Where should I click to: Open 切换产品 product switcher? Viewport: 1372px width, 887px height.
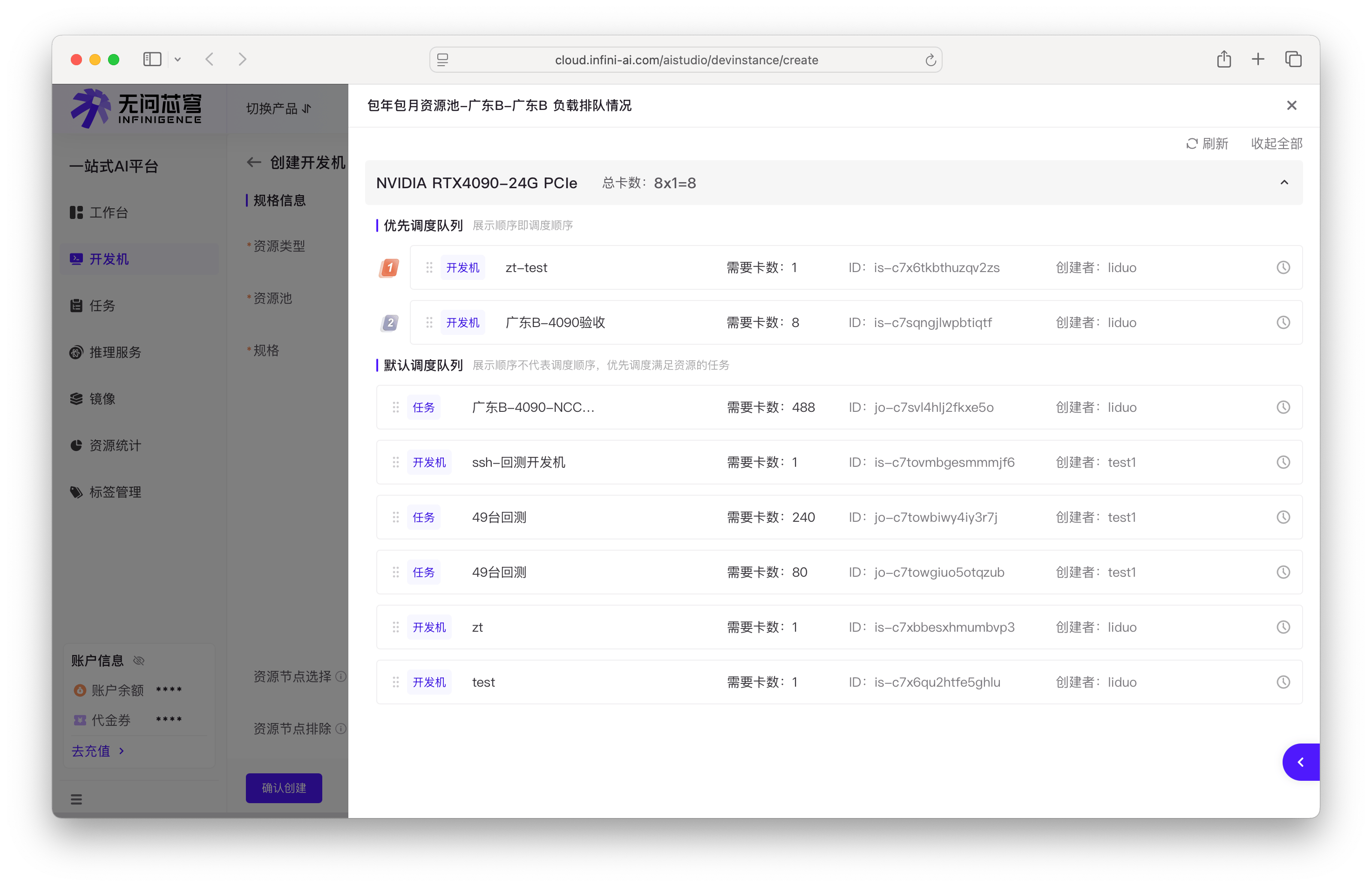[x=278, y=108]
